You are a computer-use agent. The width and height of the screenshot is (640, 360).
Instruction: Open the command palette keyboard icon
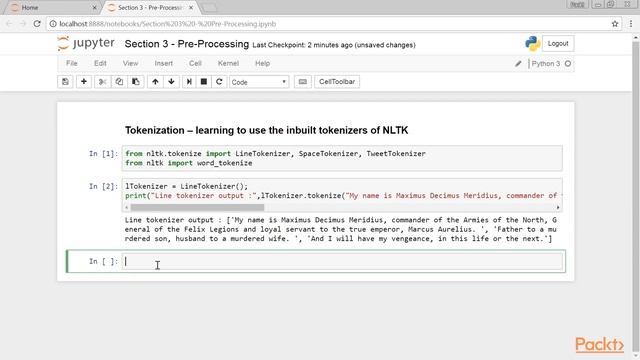tap(302, 82)
